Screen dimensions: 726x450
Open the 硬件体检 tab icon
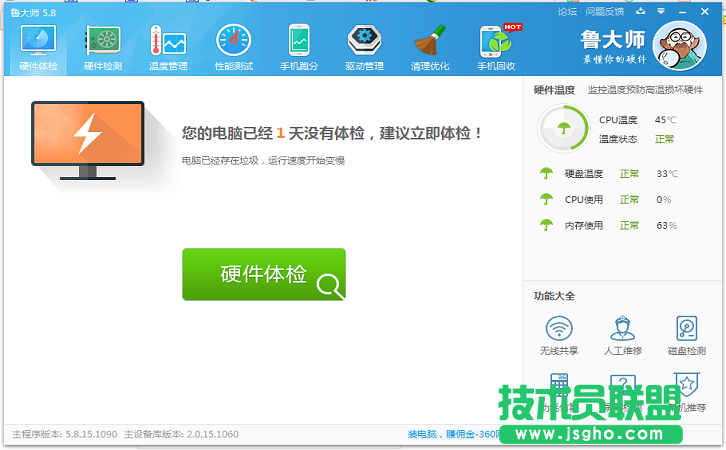tap(38, 40)
